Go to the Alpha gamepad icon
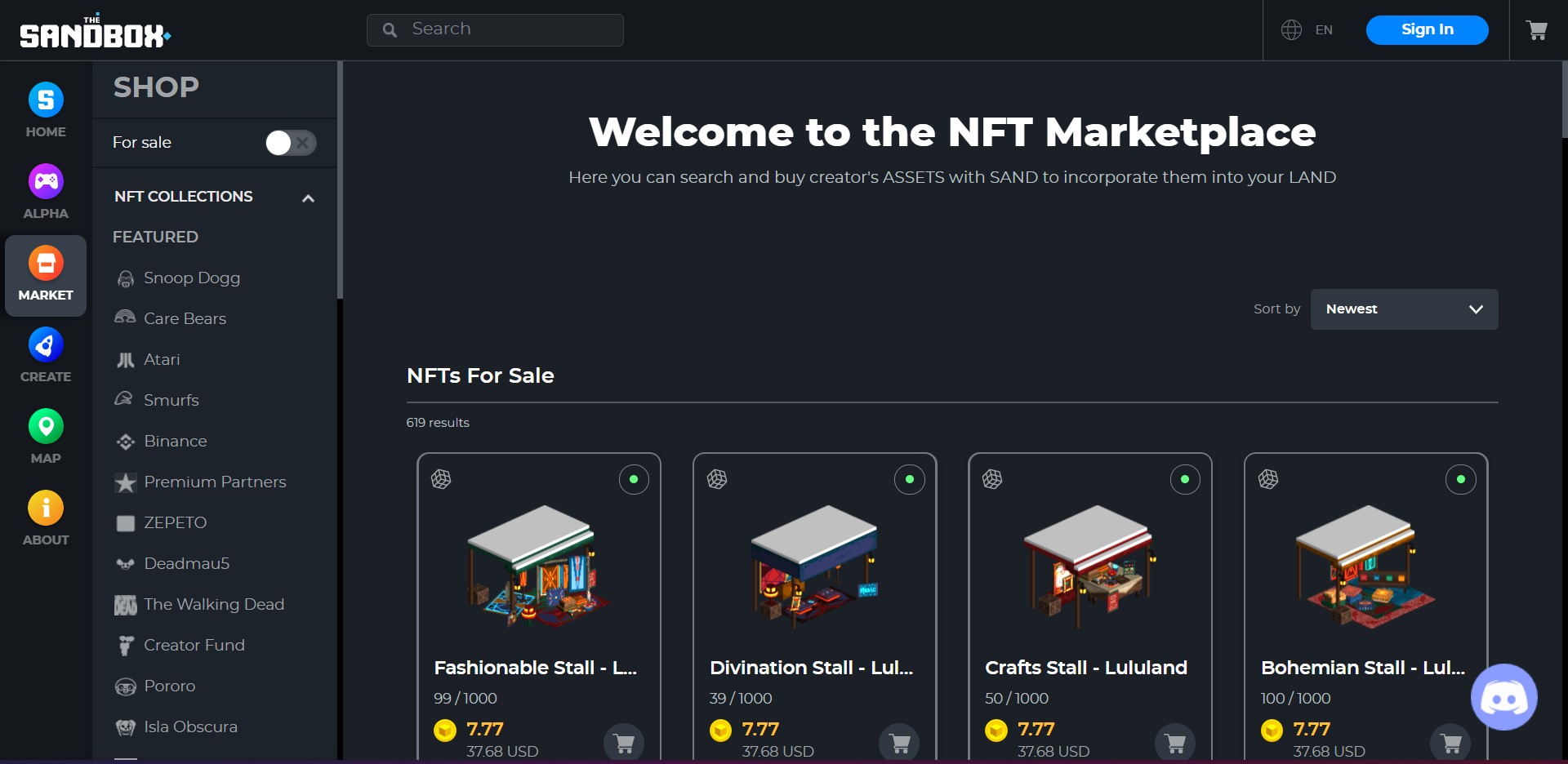This screenshot has width=1568, height=764. [x=46, y=181]
